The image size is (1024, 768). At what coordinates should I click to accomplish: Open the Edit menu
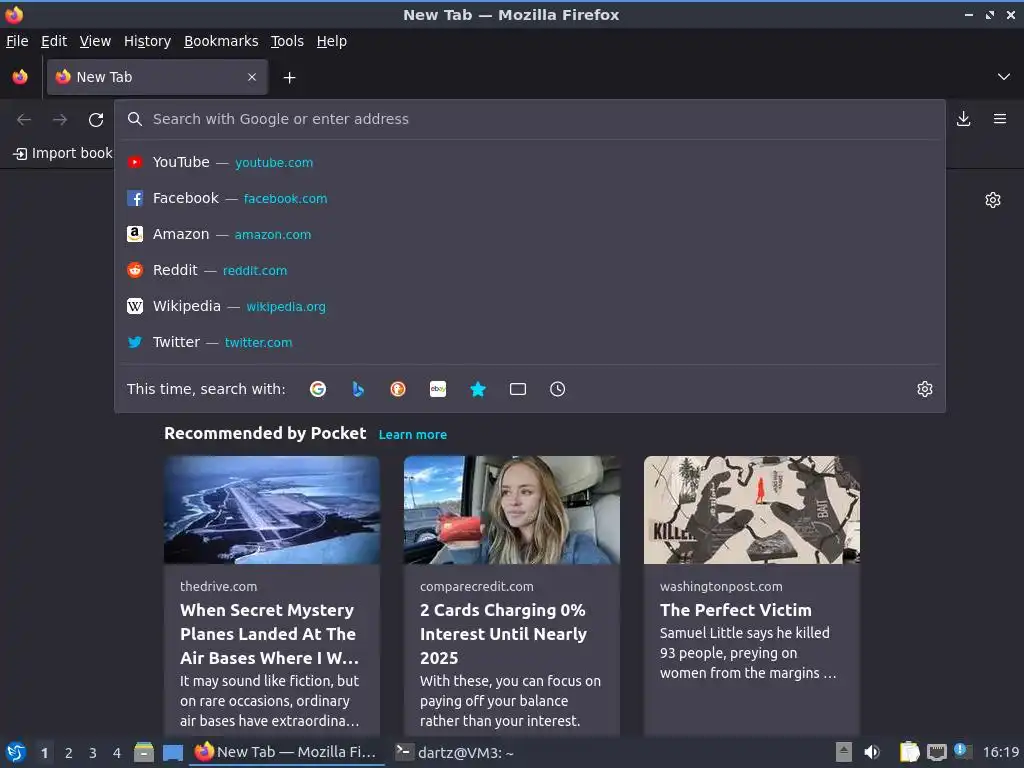click(x=54, y=41)
